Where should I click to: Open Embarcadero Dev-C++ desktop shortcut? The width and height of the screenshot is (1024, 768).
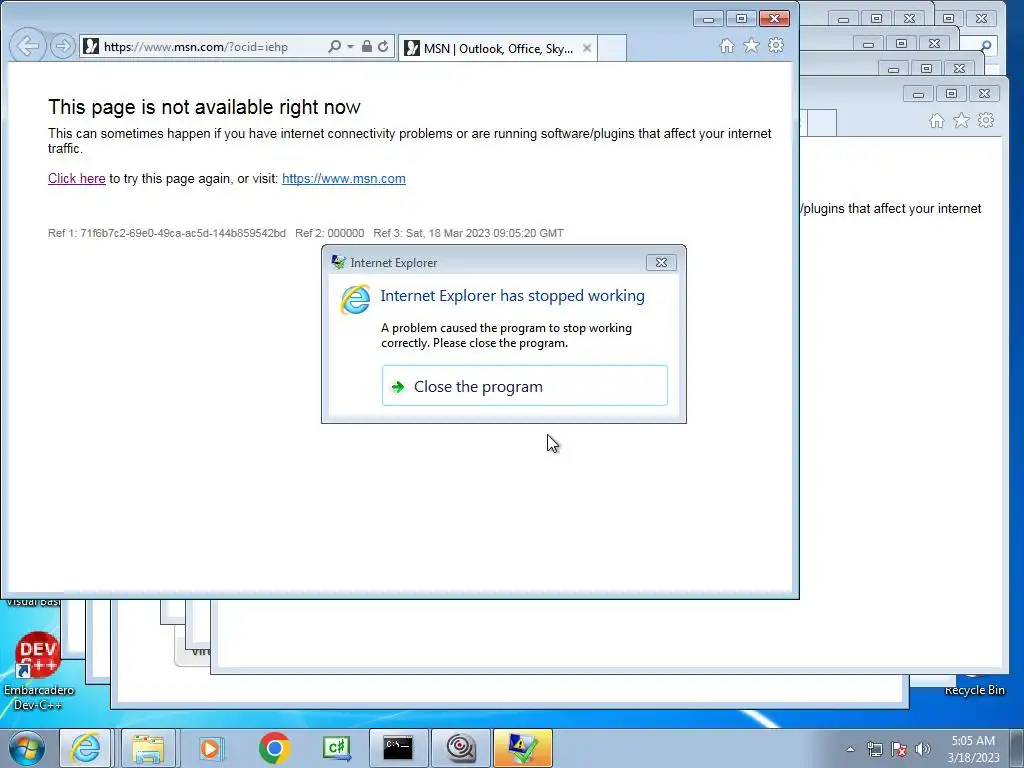[38, 669]
